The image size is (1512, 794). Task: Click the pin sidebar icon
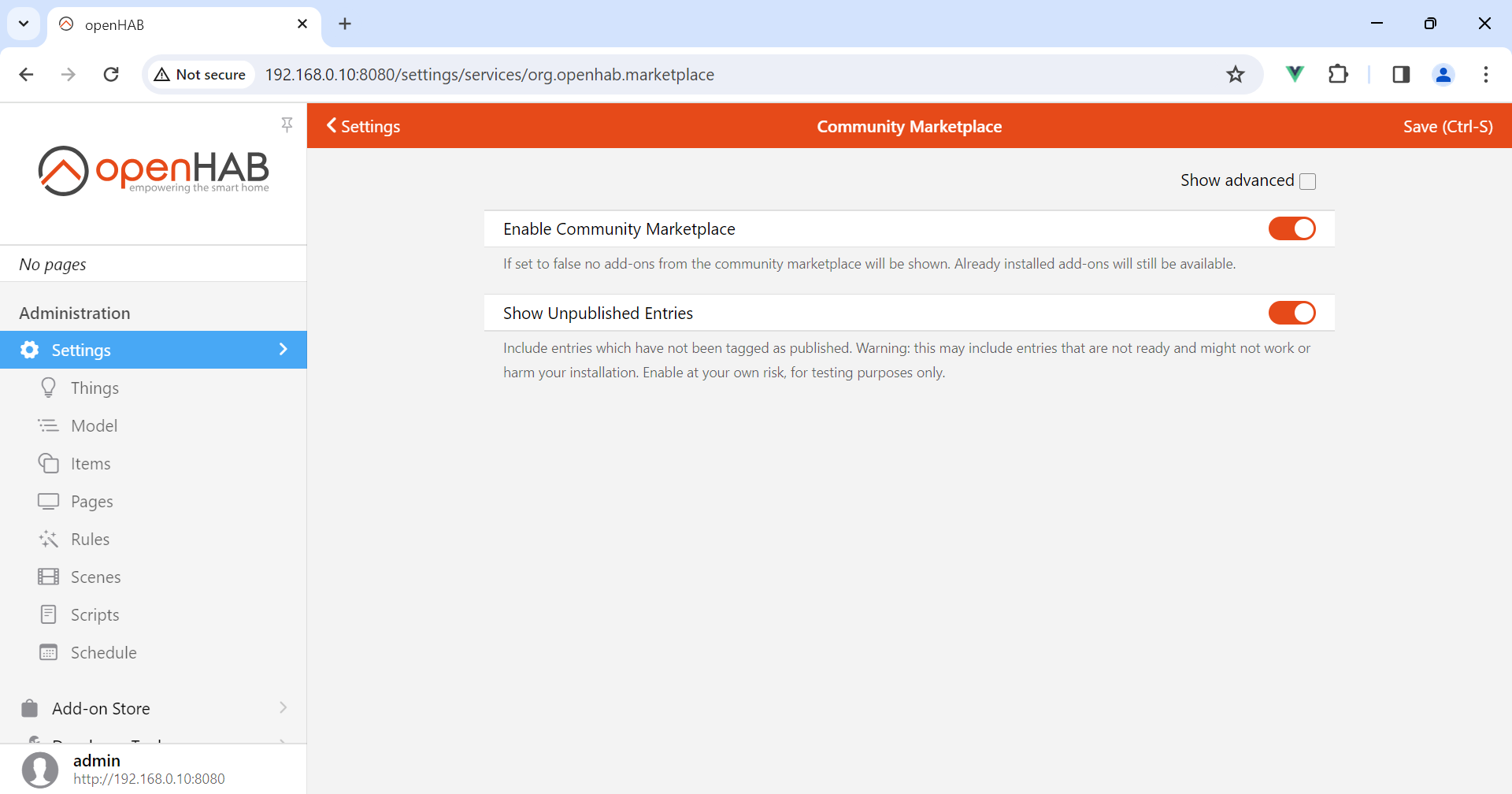(x=287, y=124)
